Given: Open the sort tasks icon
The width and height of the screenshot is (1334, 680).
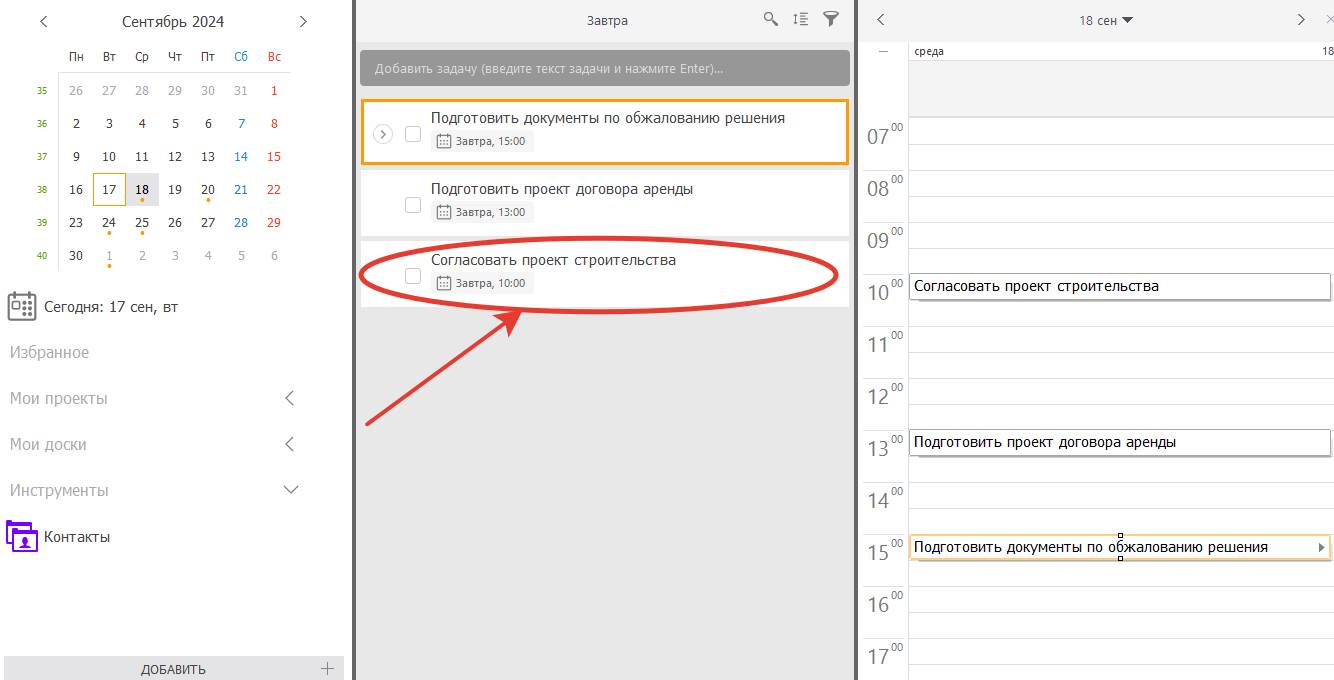Looking at the screenshot, I should pos(800,19).
